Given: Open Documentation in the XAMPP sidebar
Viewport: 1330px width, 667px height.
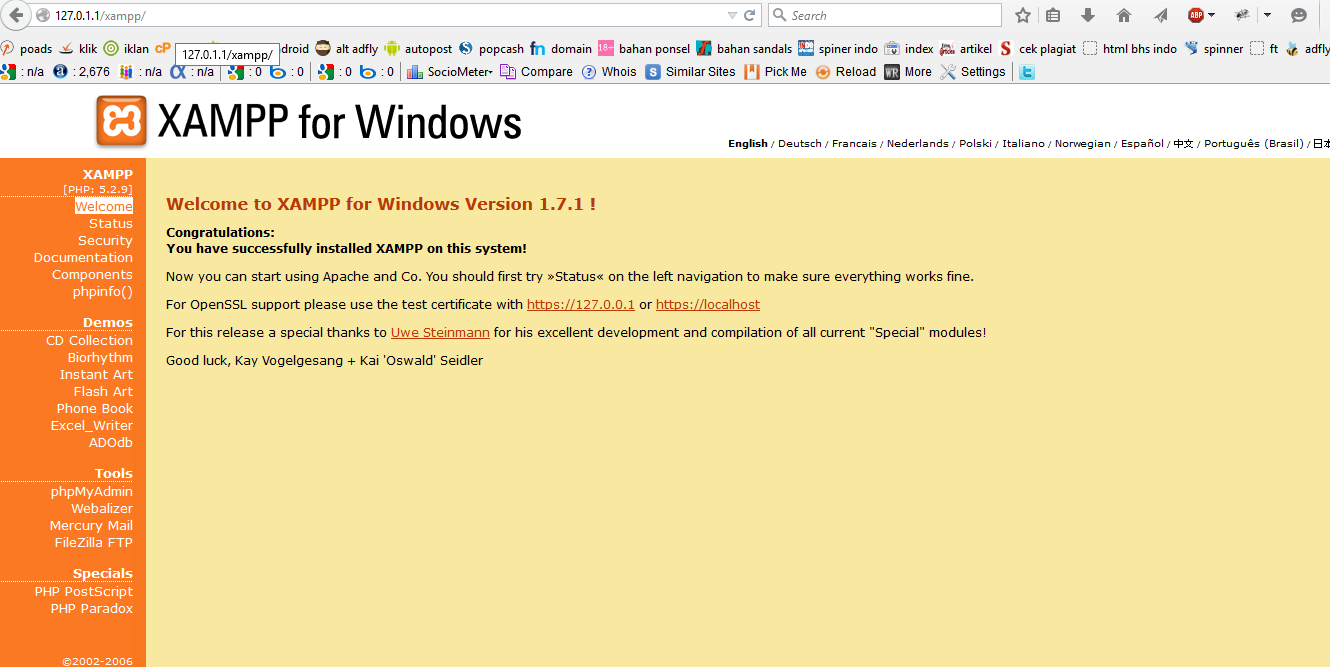Looking at the screenshot, I should click(83, 258).
